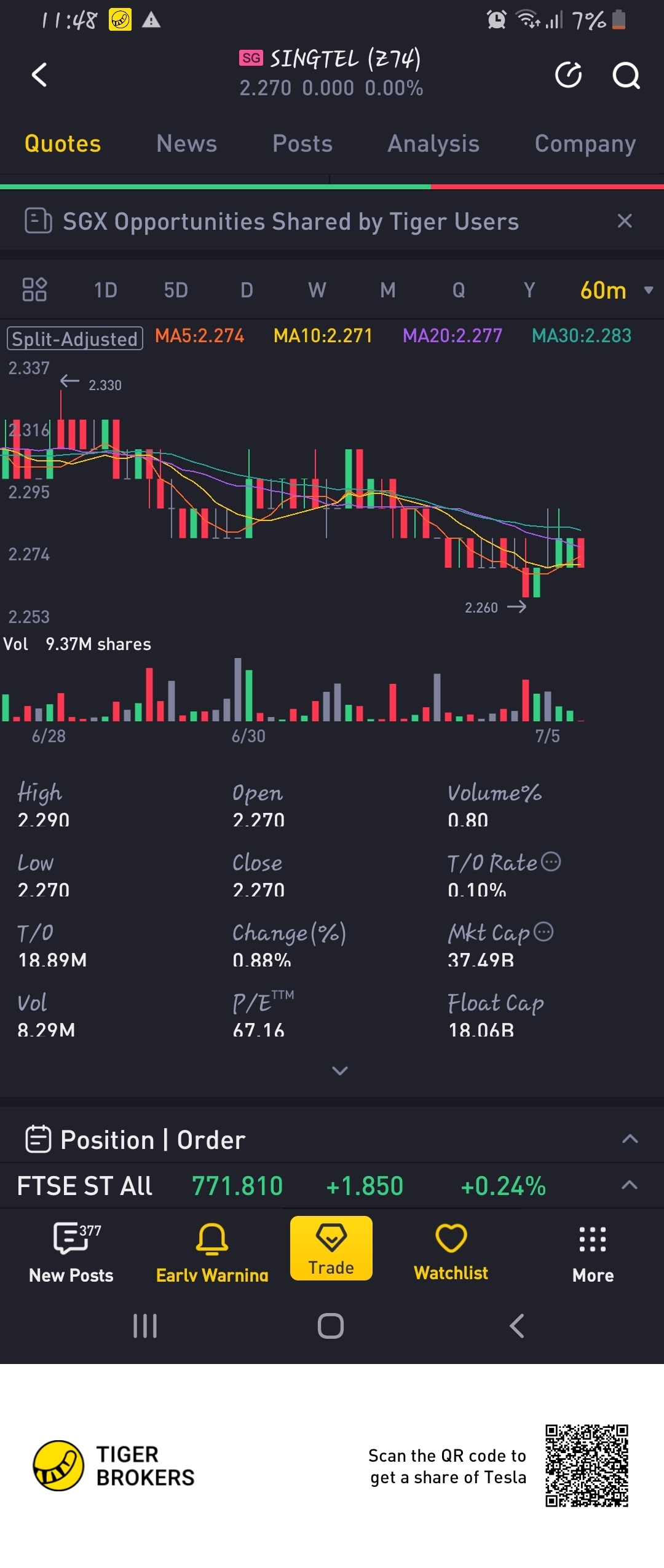
Task: Expand more quote details chevron
Action: click(x=339, y=1071)
